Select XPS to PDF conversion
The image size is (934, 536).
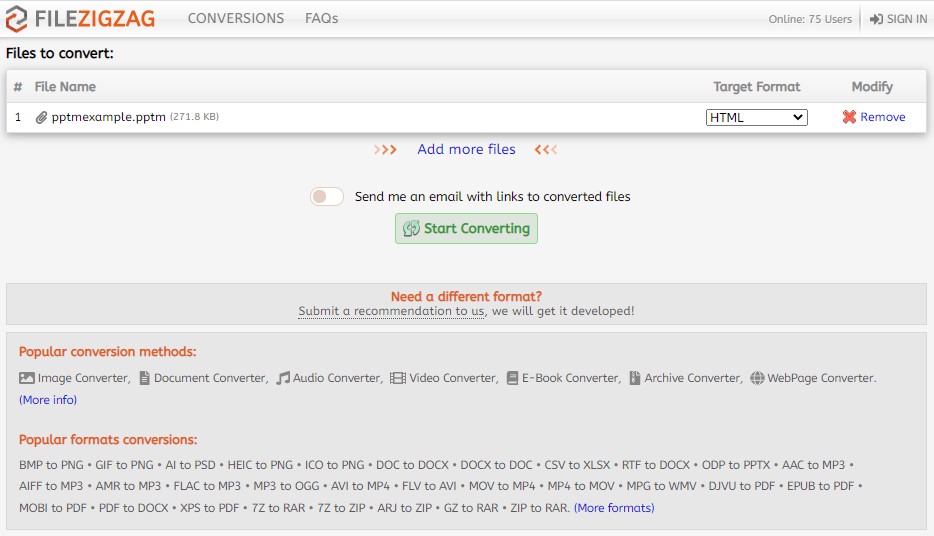pos(210,507)
